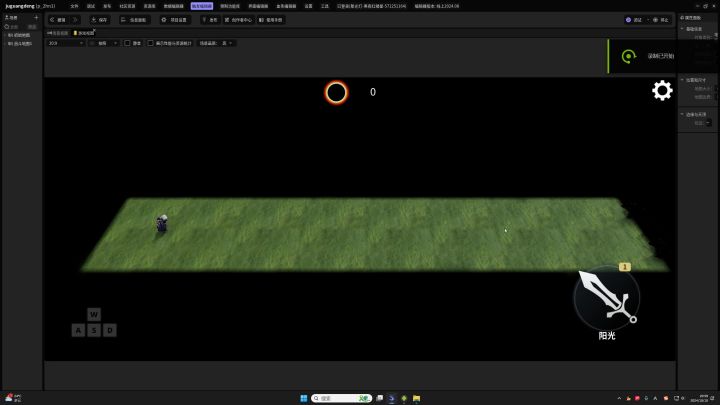
Task: Collapse the second section in properties panel
Action: tap(682, 79)
